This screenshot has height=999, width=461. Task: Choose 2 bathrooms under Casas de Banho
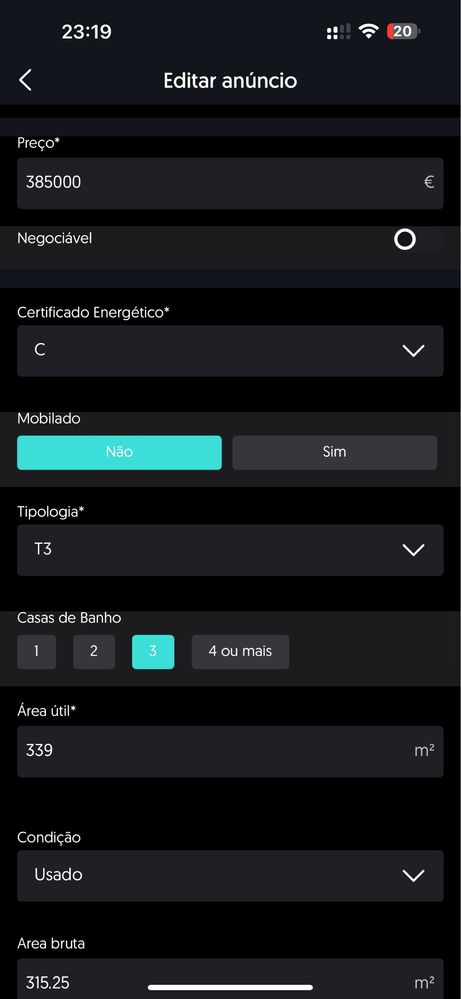pos(94,652)
